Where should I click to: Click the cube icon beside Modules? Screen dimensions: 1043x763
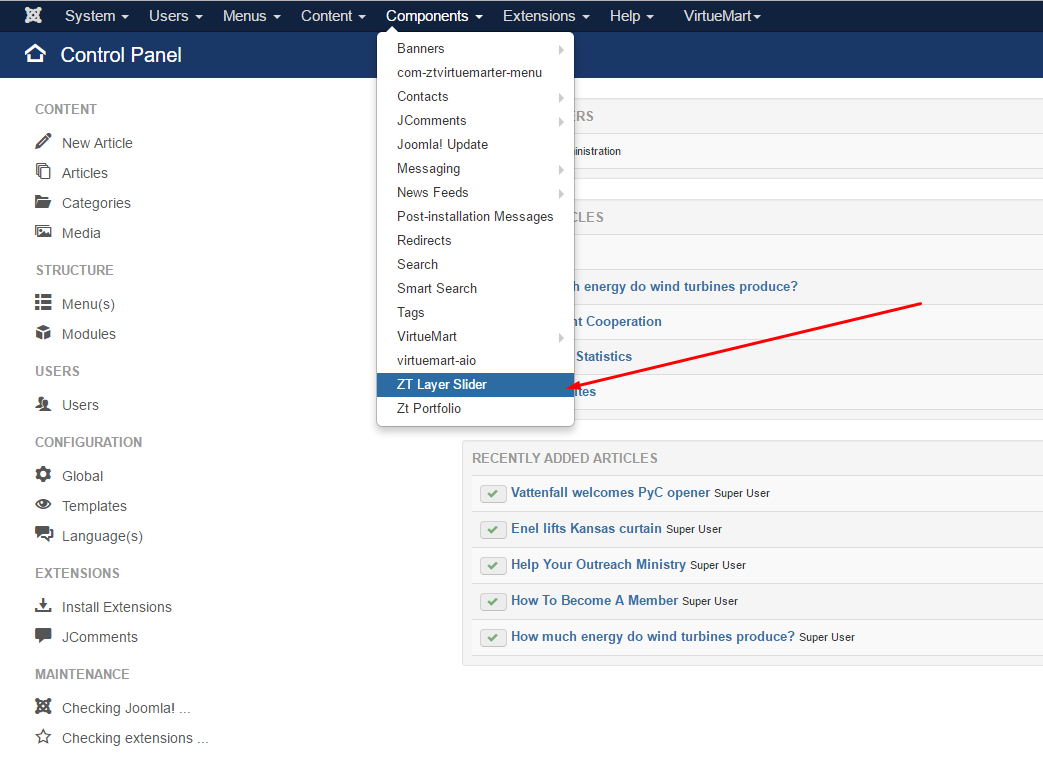pyautogui.click(x=43, y=333)
